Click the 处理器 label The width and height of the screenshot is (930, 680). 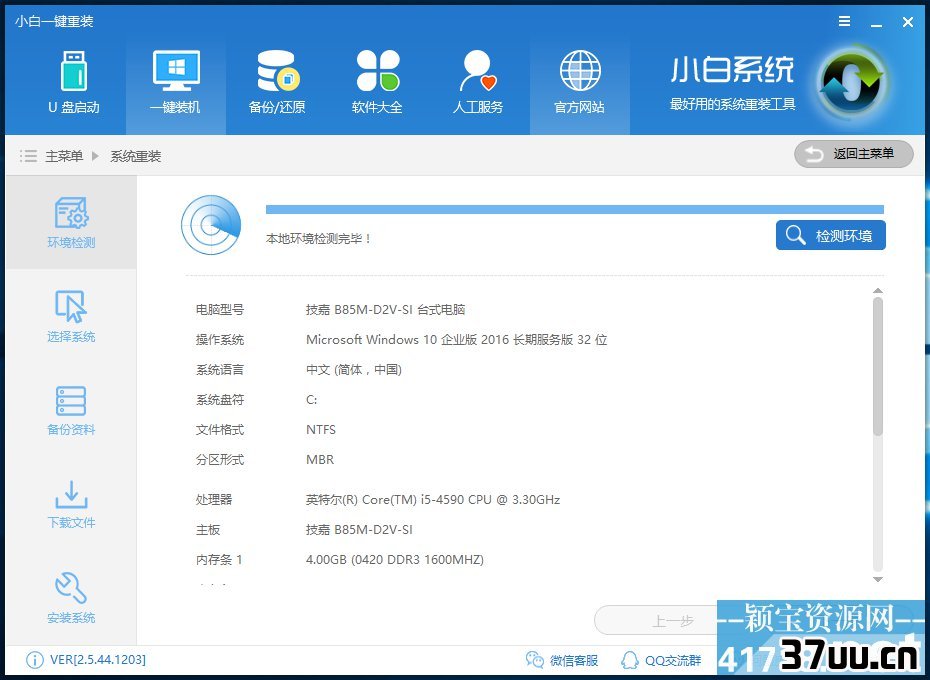click(x=214, y=500)
